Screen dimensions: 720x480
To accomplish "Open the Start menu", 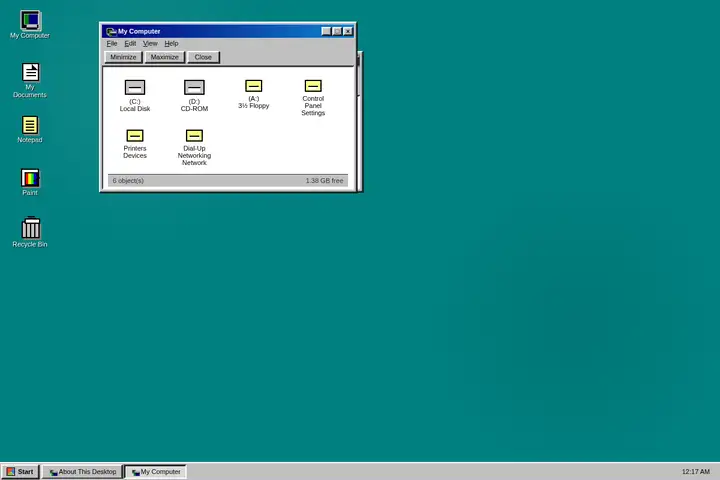I will coord(20,472).
